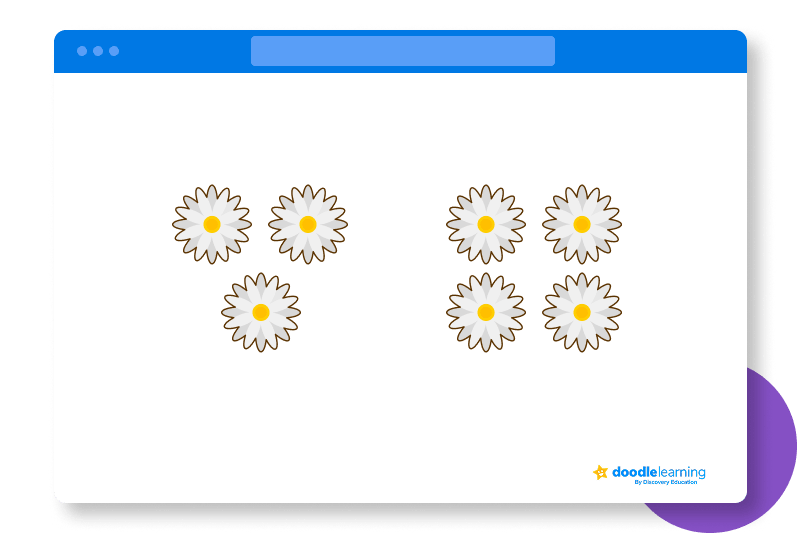800x533 pixels.
Task: Click the "By Discovery Education" text
Action: pos(669,483)
